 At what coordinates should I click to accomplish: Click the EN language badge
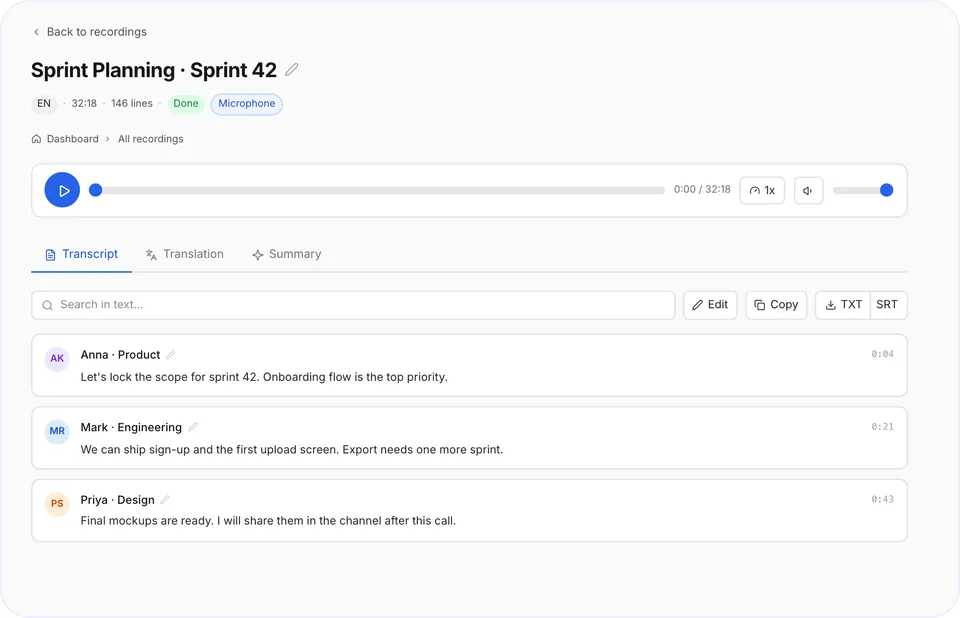click(44, 104)
